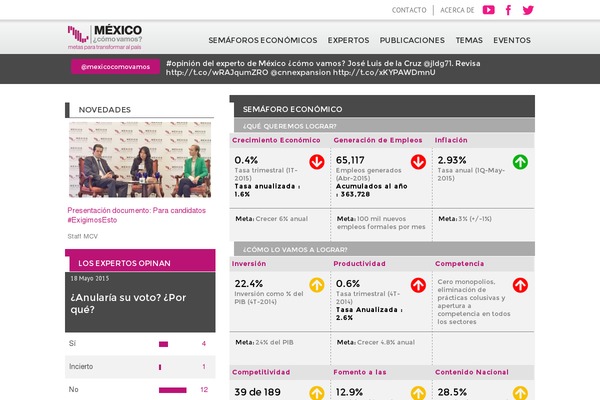Screen dimensions: 600x400
Task: Click yellow up arrow for Inversión
Action: [317, 285]
